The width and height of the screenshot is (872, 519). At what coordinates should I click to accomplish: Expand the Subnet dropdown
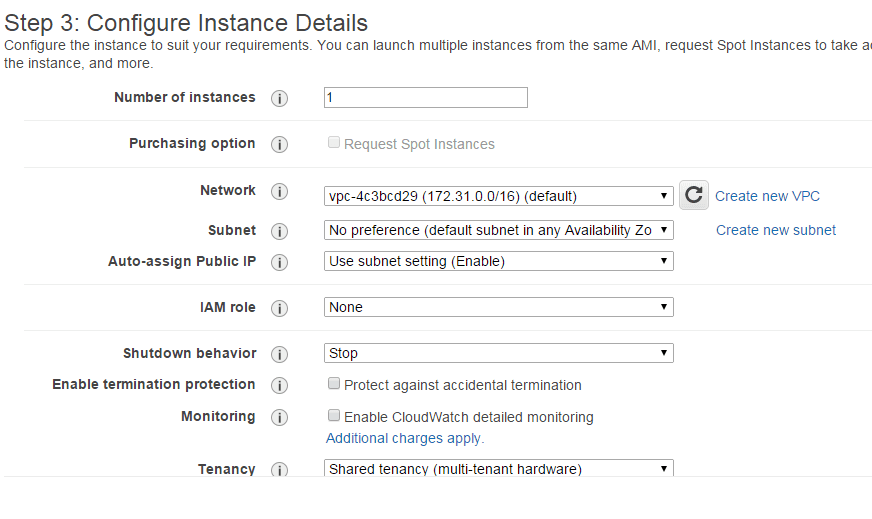pos(499,230)
